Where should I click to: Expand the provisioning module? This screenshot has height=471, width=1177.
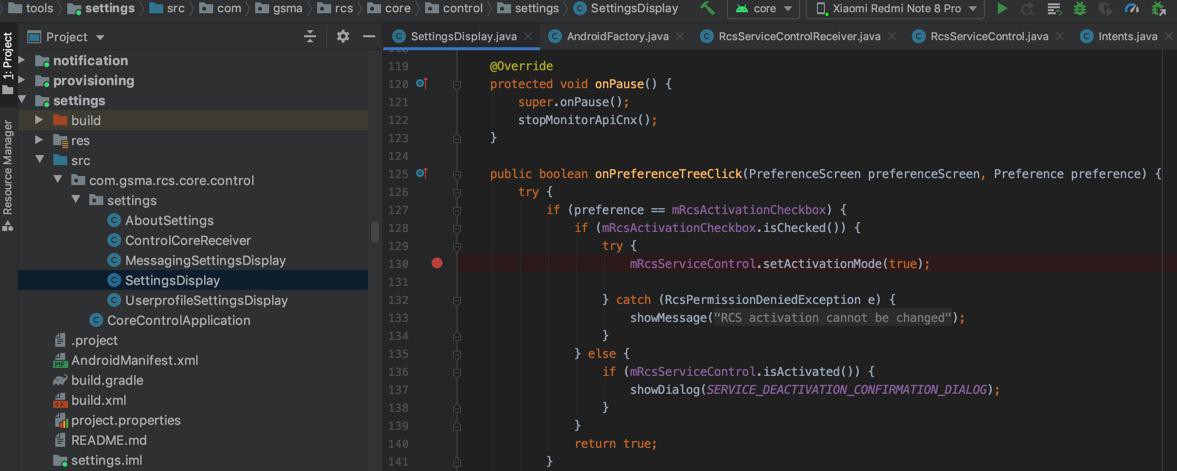[x=23, y=80]
